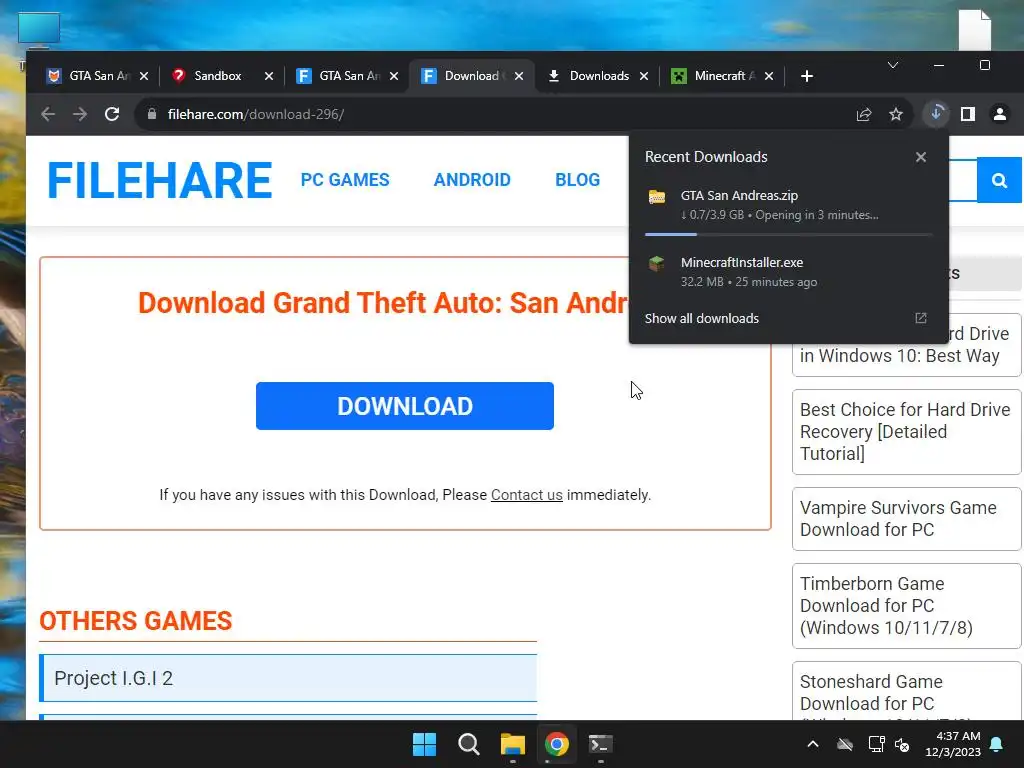Close the Sandbox tab

pyautogui.click(x=268, y=76)
